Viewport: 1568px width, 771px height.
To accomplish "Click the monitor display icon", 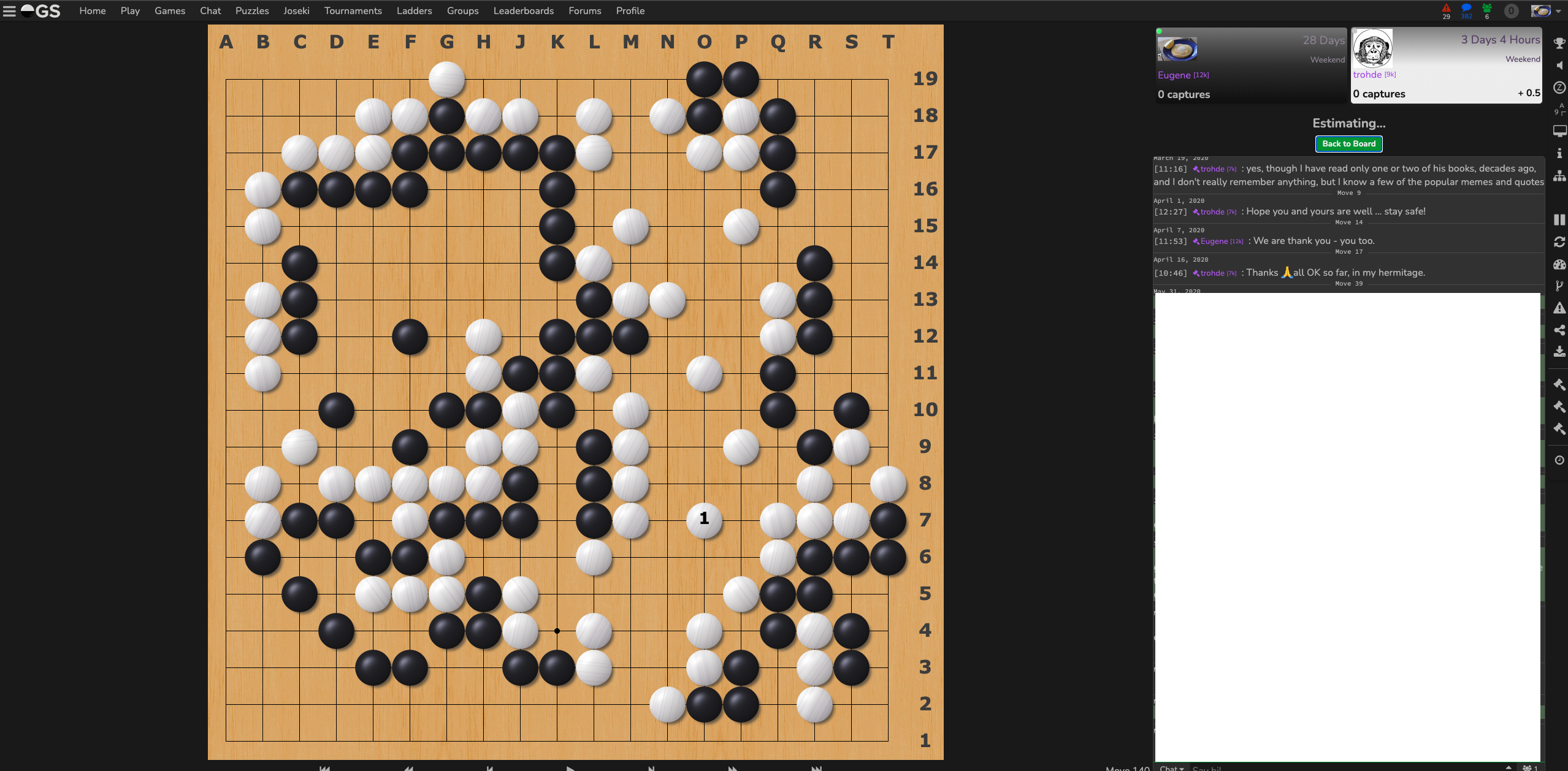I will [x=1559, y=131].
